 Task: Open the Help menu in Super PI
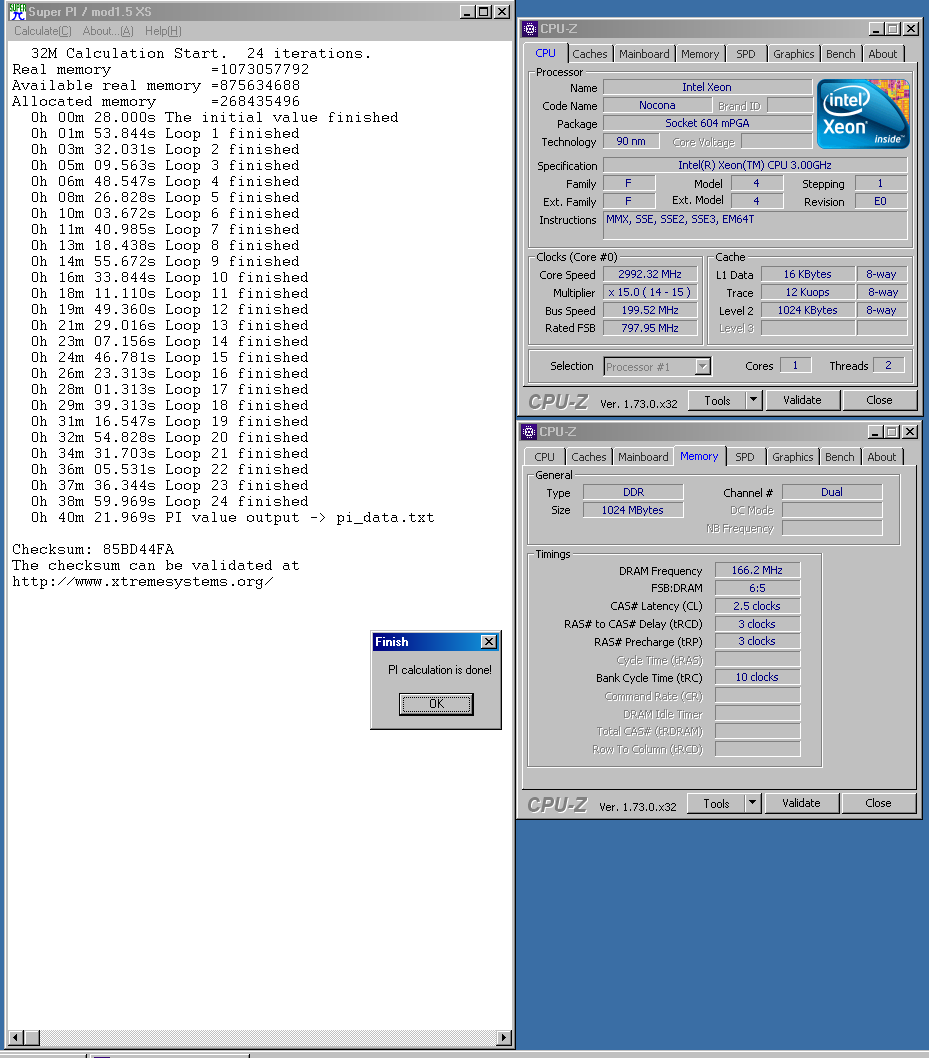click(163, 31)
